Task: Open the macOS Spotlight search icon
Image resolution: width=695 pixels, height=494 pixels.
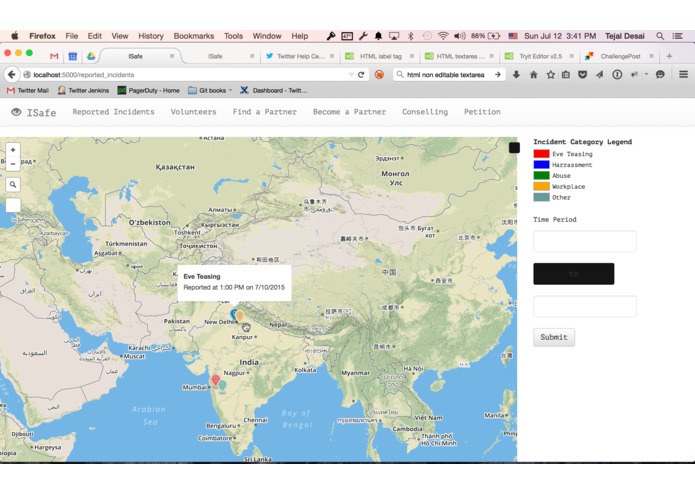Action: [x=660, y=36]
